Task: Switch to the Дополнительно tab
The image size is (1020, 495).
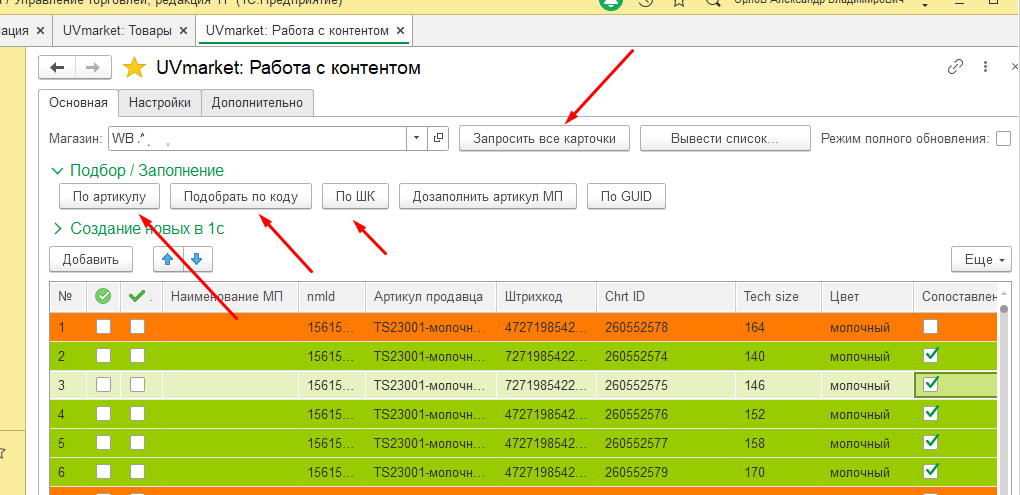Action: click(257, 103)
